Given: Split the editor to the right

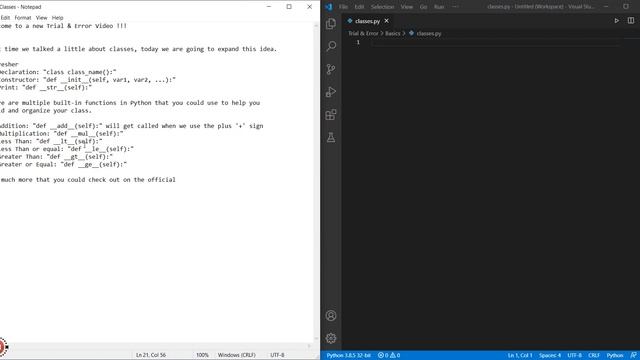Looking at the screenshot, I should (631, 21).
